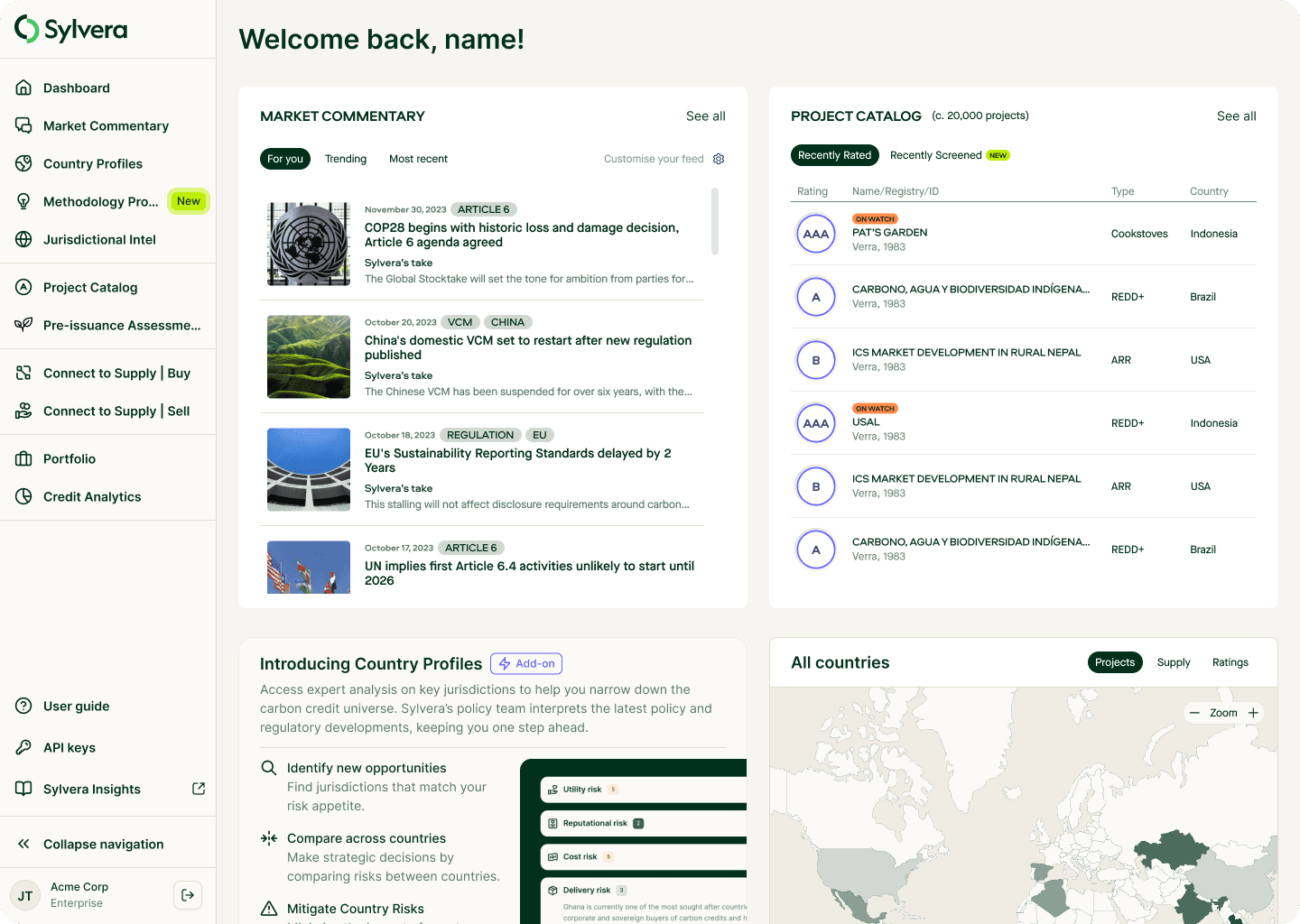Click Pre-issuance Assessment leaf icon
The width and height of the screenshot is (1300, 924).
click(24, 325)
